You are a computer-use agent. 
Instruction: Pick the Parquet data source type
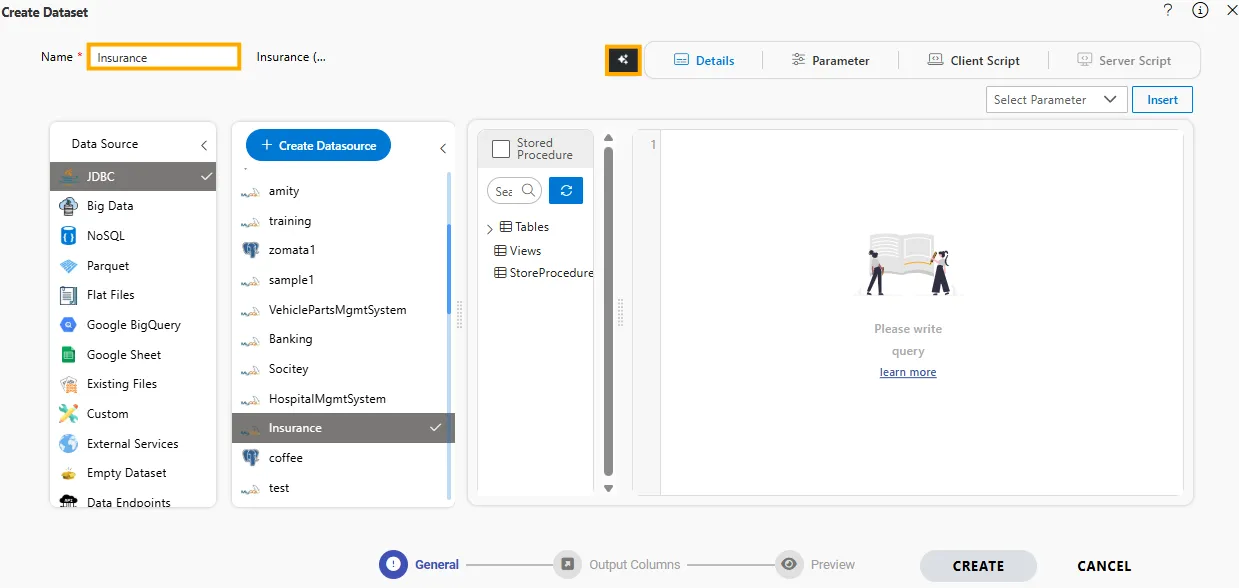click(107, 266)
